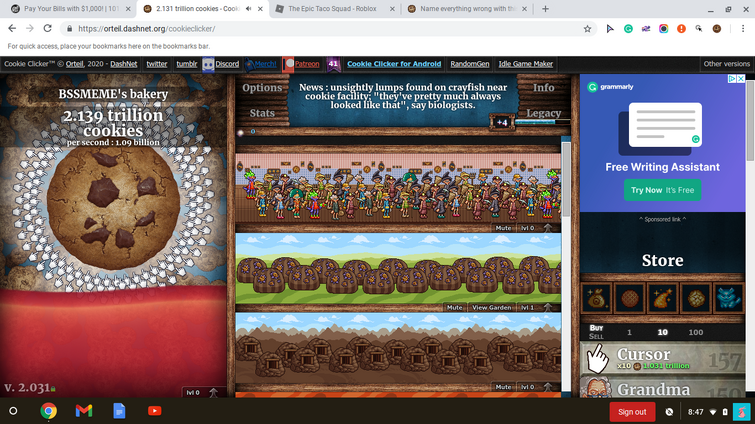The width and height of the screenshot is (755, 424).
Task: Mute the Cookie Clicker tab audio
Action: tap(248, 9)
